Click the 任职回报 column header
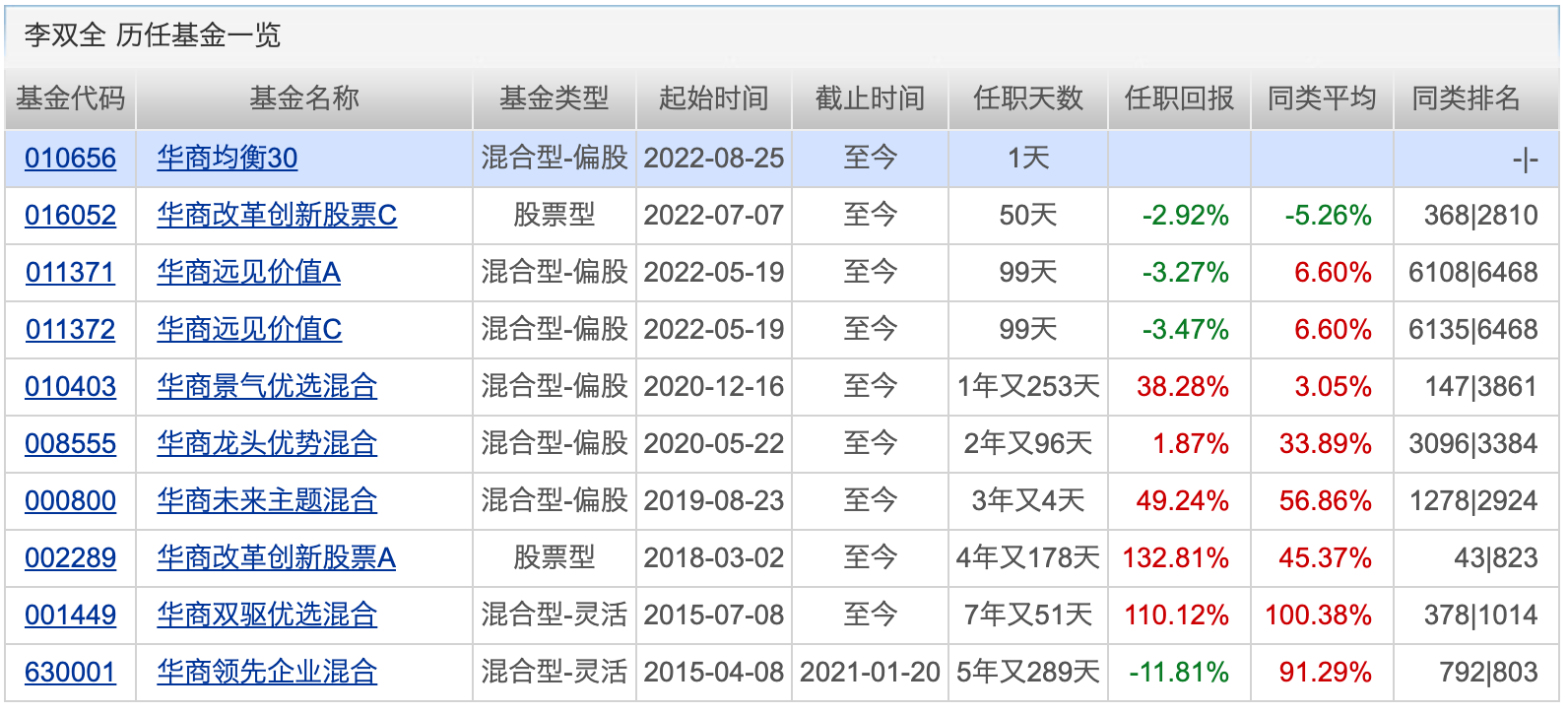The width and height of the screenshot is (1568, 713). pos(1179,98)
